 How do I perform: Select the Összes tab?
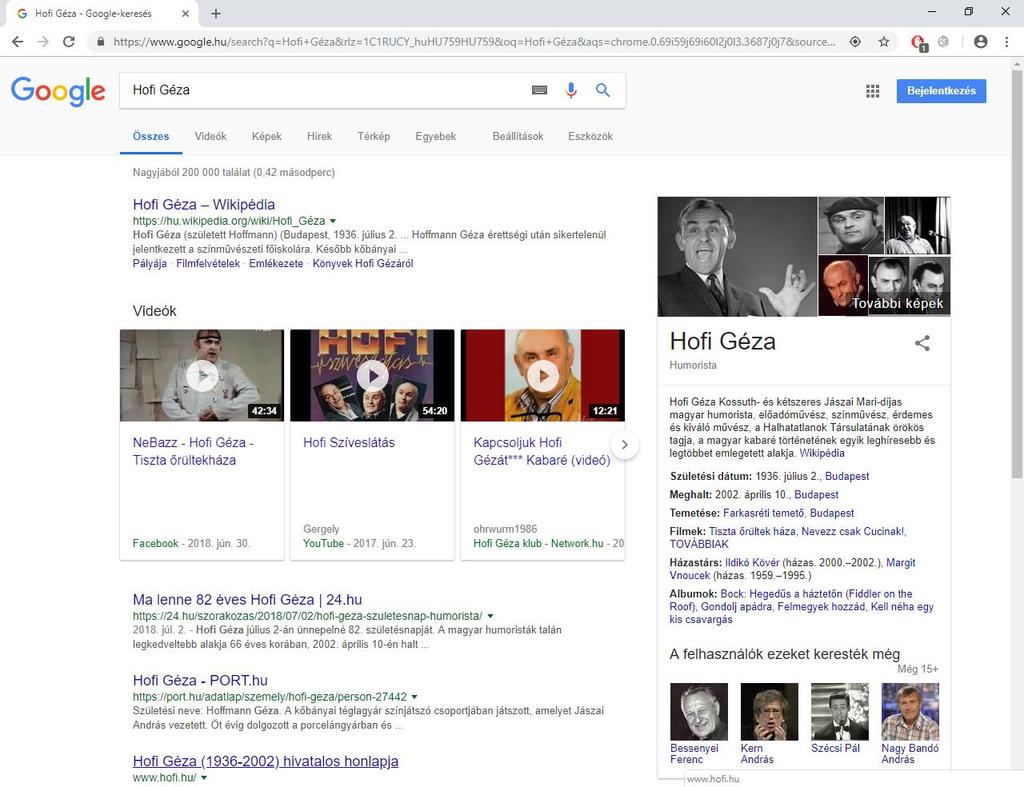(151, 137)
